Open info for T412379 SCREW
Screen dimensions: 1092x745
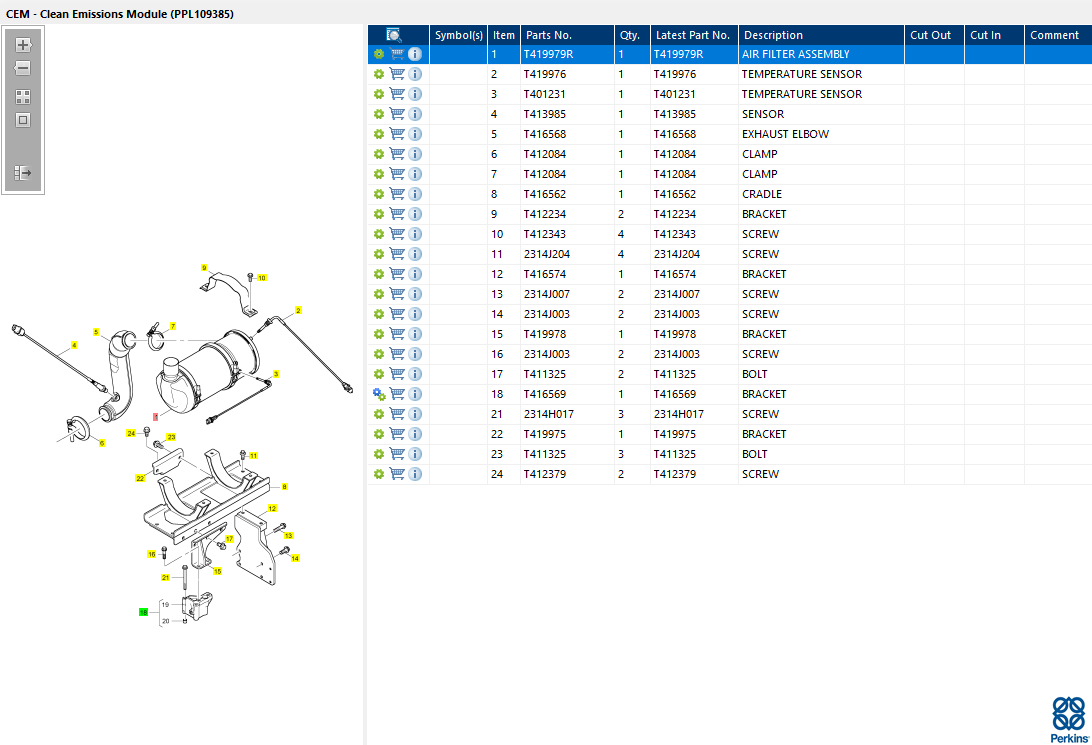click(415, 474)
